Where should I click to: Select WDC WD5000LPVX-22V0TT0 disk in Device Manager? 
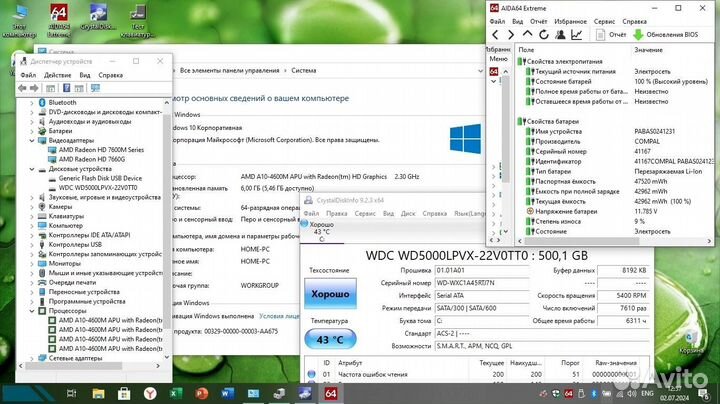click(98, 188)
